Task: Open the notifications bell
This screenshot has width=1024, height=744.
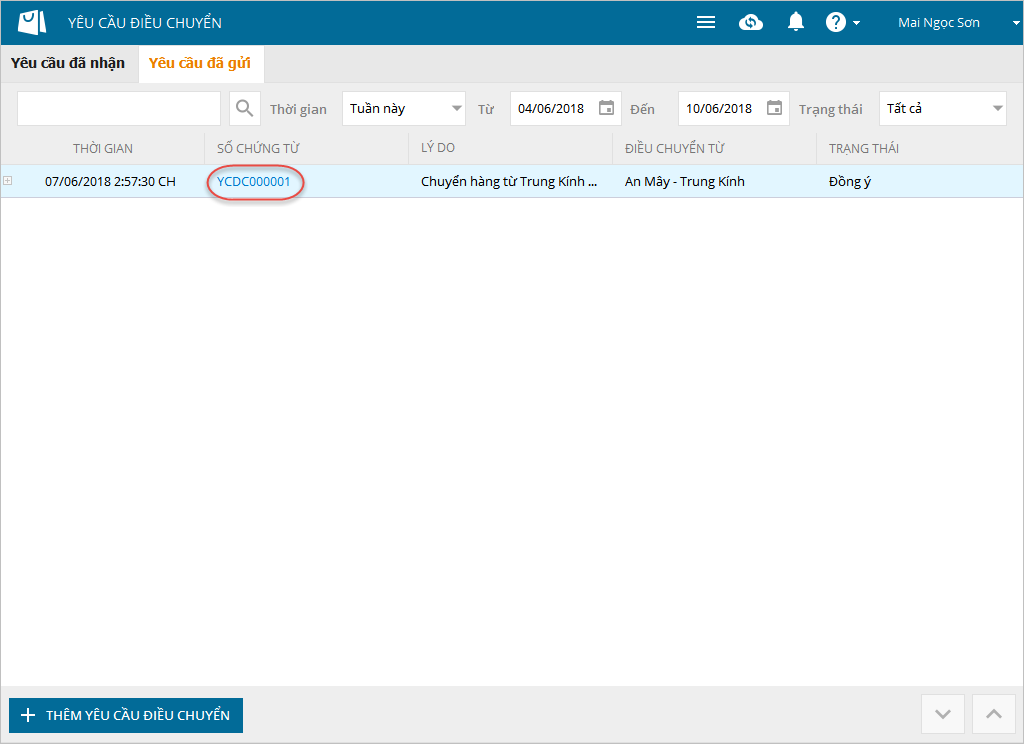Action: [796, 22]
